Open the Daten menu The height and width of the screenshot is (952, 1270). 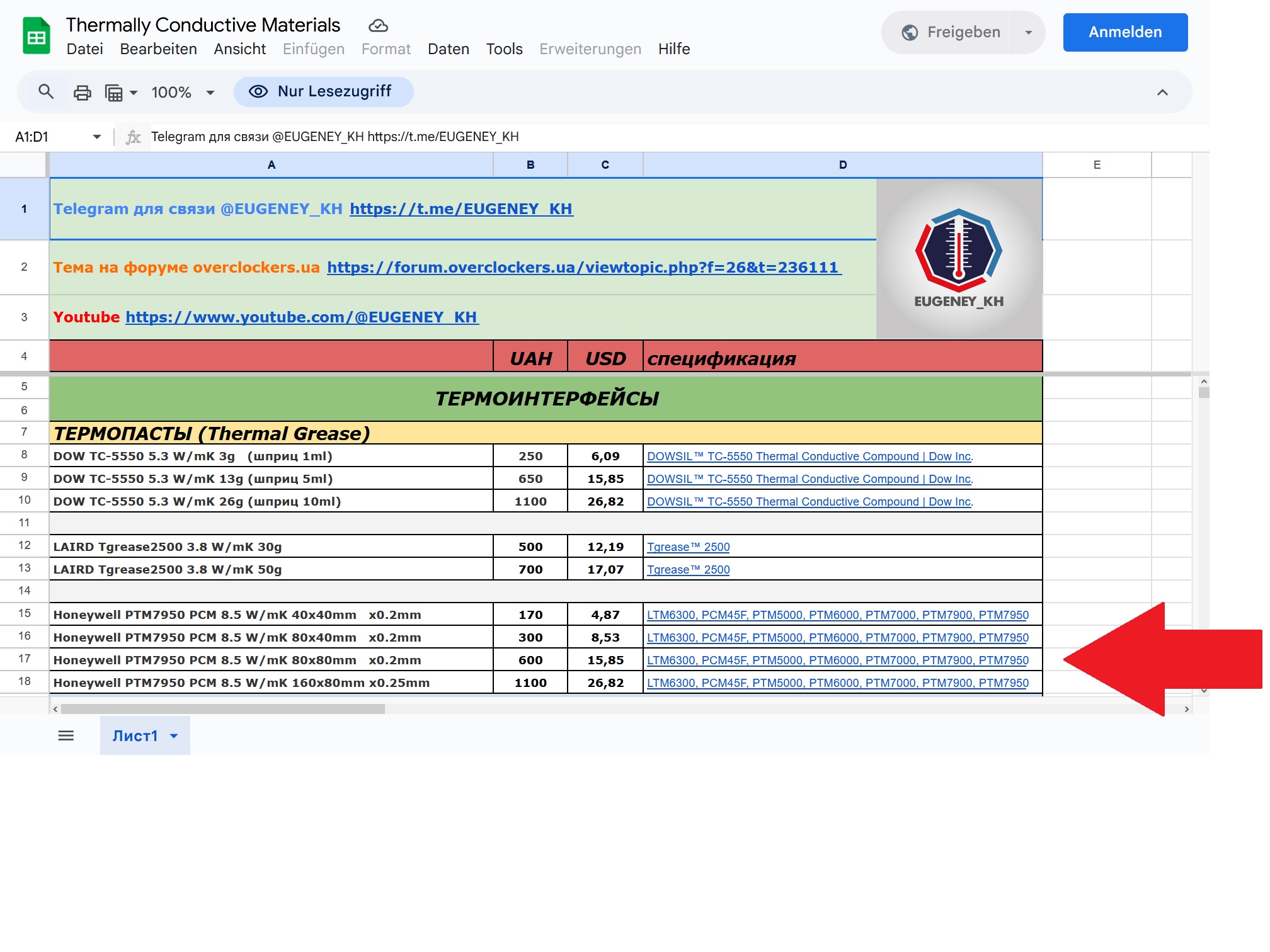[449, 49]
